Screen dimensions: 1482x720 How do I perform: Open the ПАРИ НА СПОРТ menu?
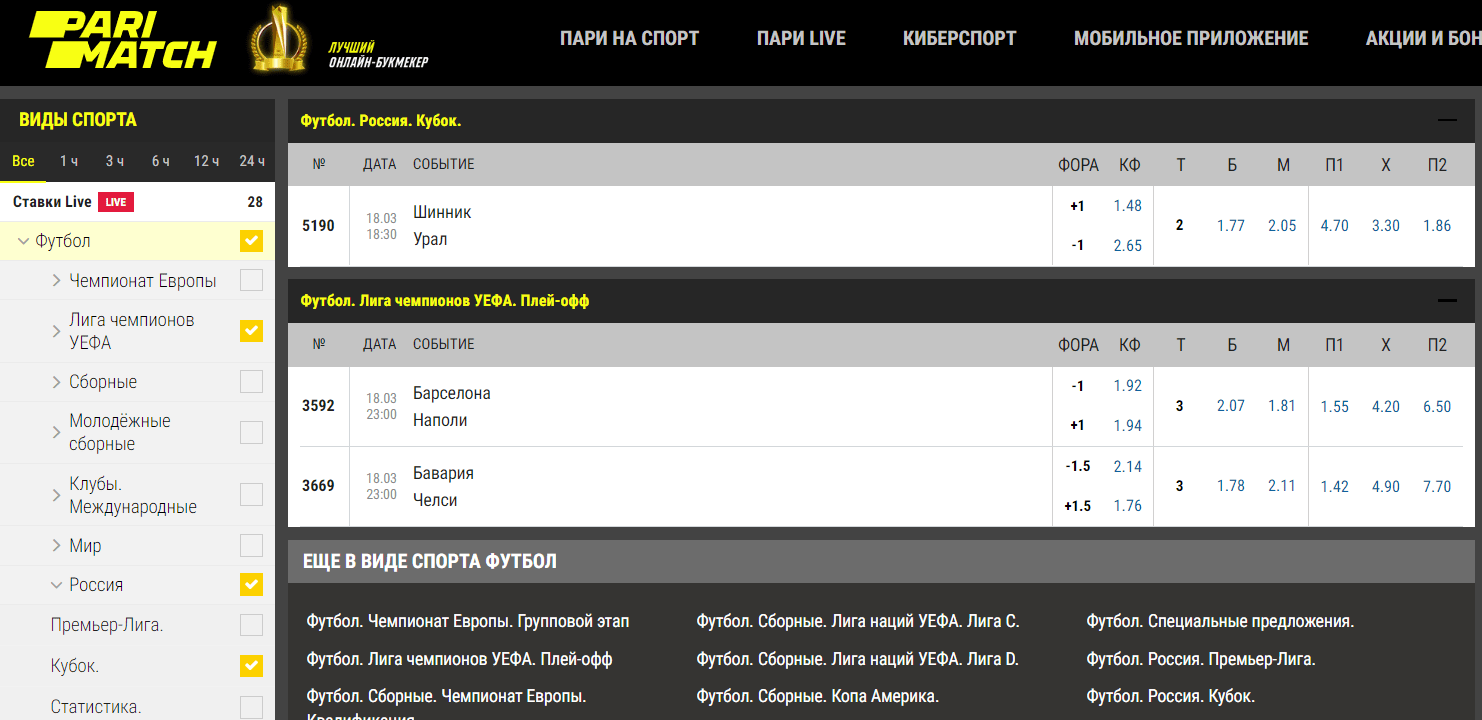[x=629, y=38]
